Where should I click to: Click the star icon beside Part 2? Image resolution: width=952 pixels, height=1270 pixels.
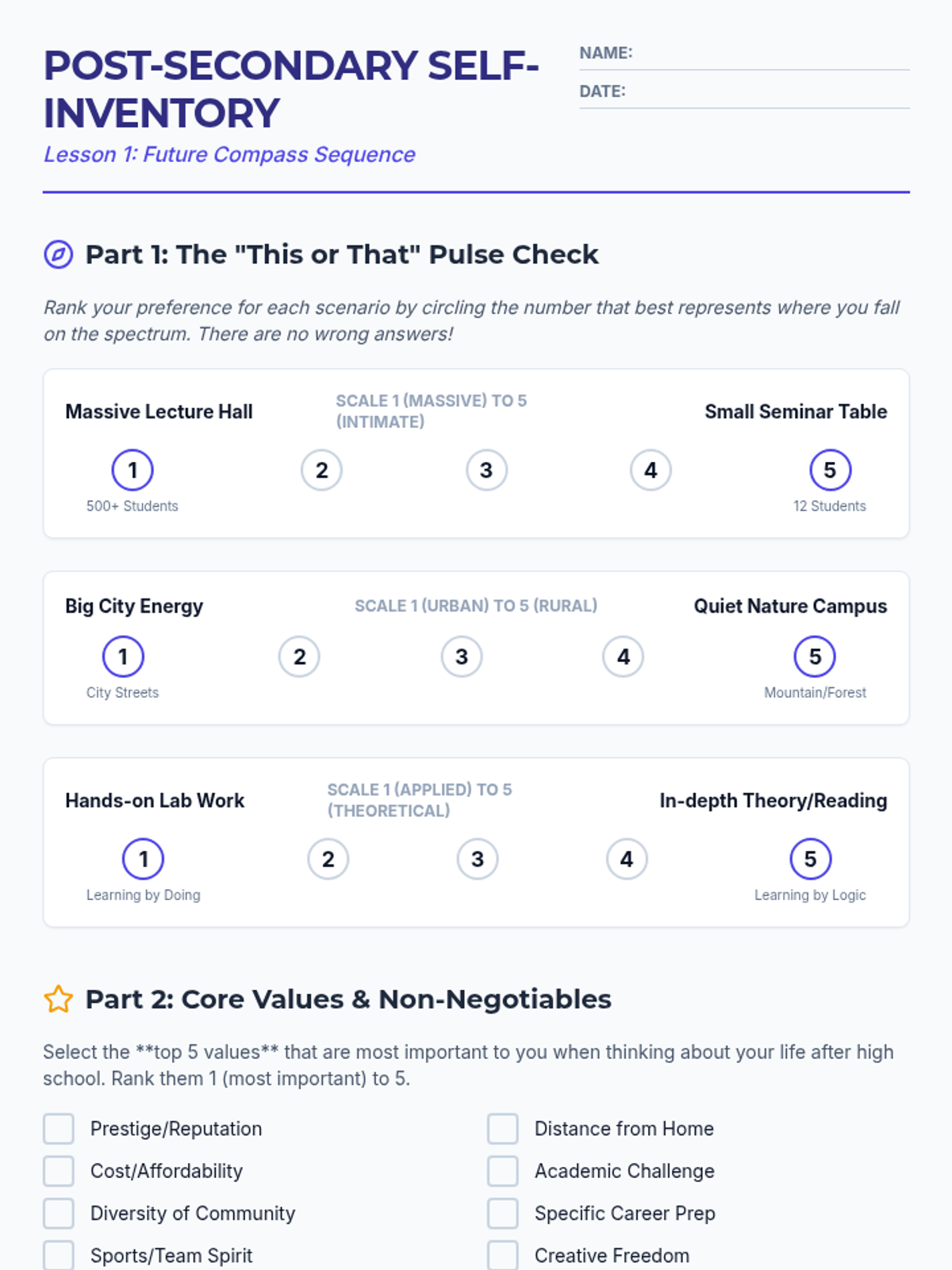[58, 999]
